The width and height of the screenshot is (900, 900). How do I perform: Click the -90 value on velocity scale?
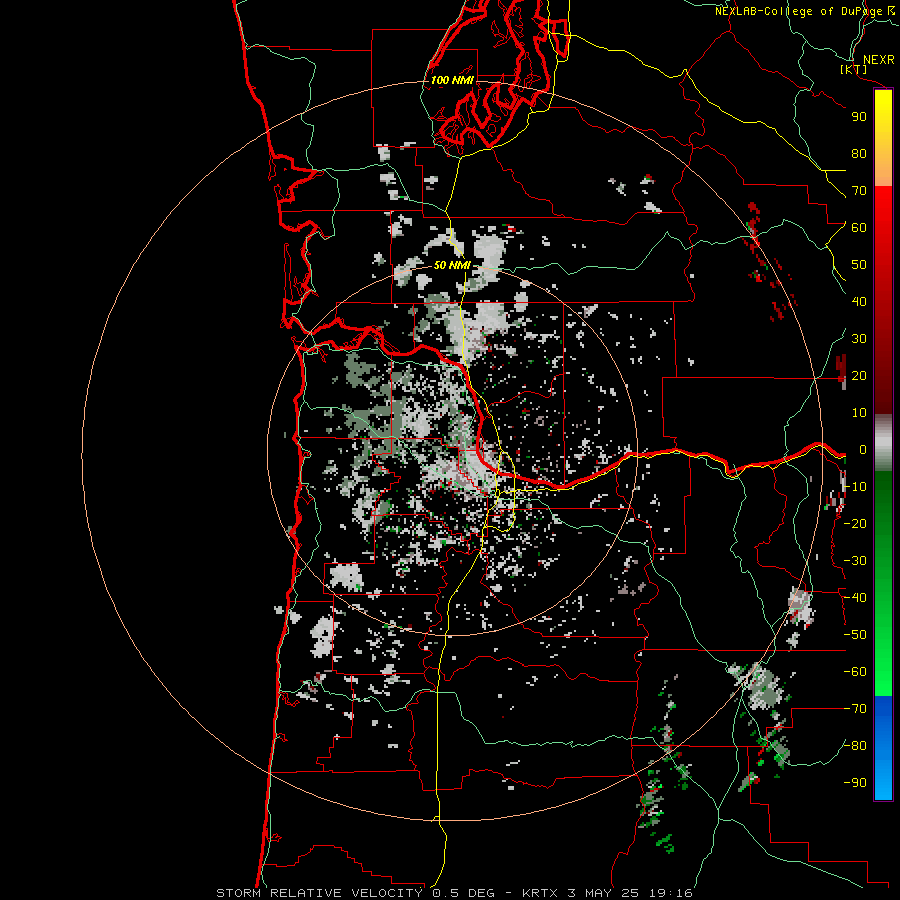(x=855, y=783)
